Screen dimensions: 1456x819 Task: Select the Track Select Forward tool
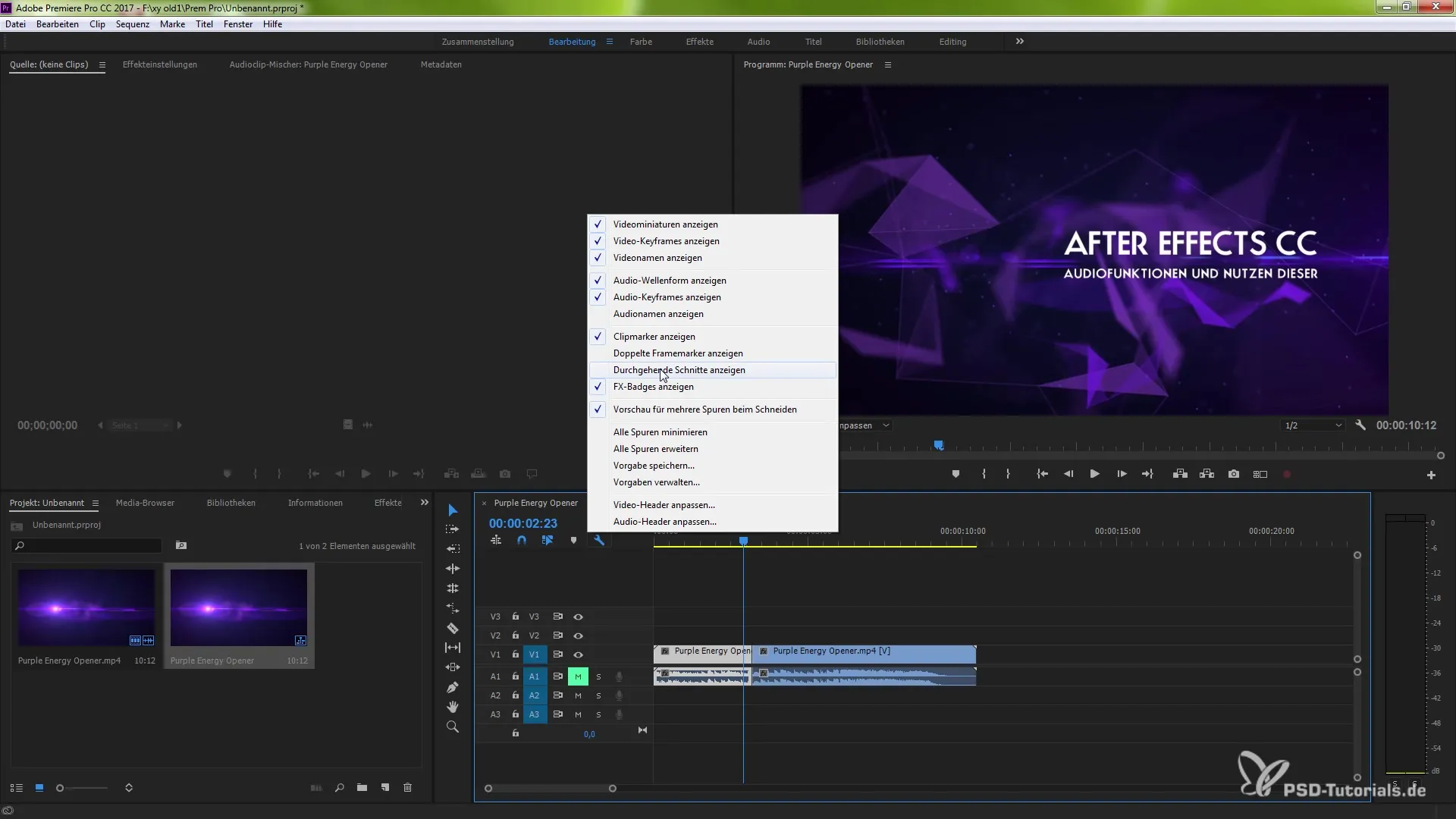point(453,529)
